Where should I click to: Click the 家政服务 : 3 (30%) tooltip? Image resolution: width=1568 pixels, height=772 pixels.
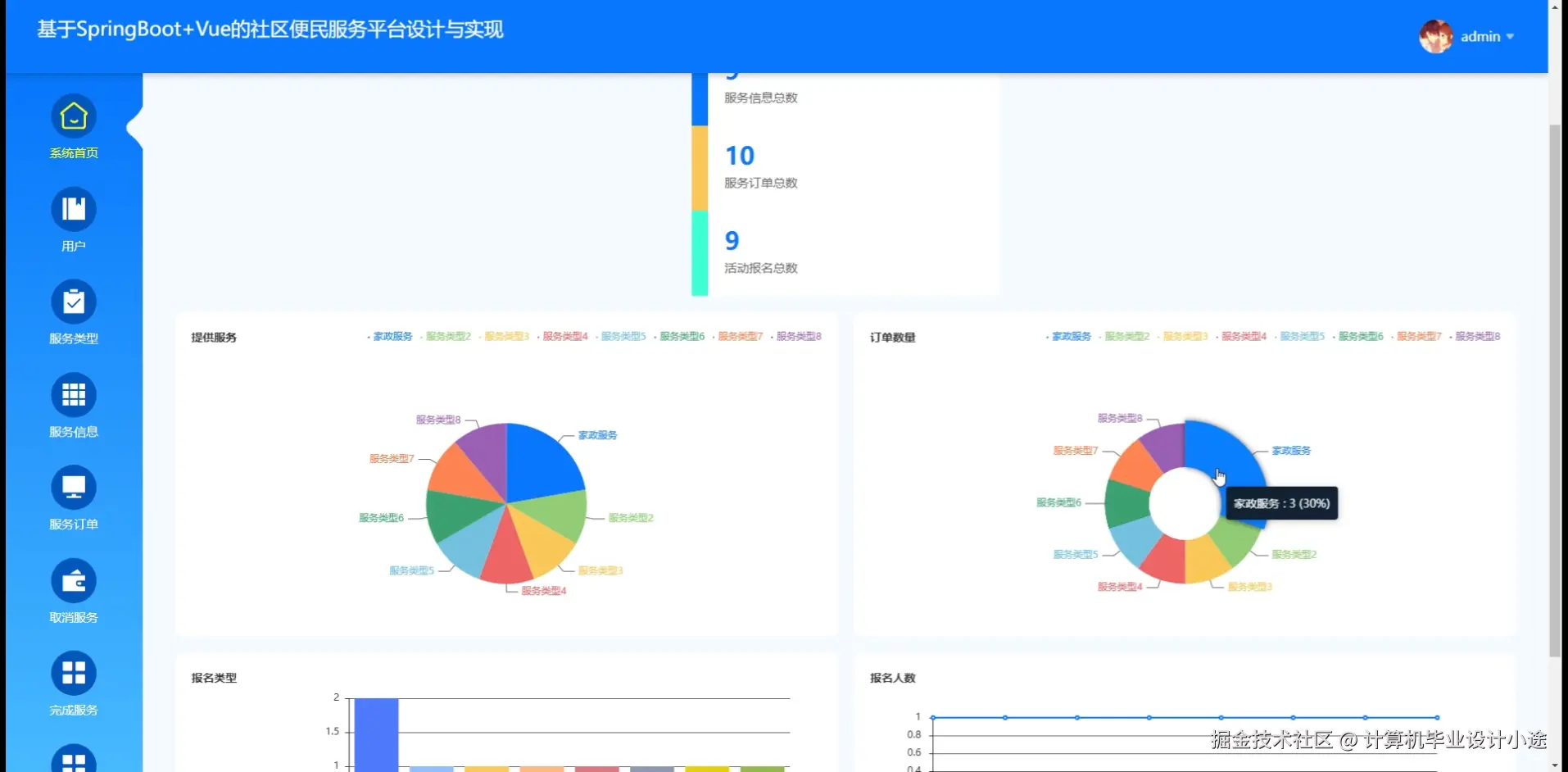click(x=1281, y=503)
